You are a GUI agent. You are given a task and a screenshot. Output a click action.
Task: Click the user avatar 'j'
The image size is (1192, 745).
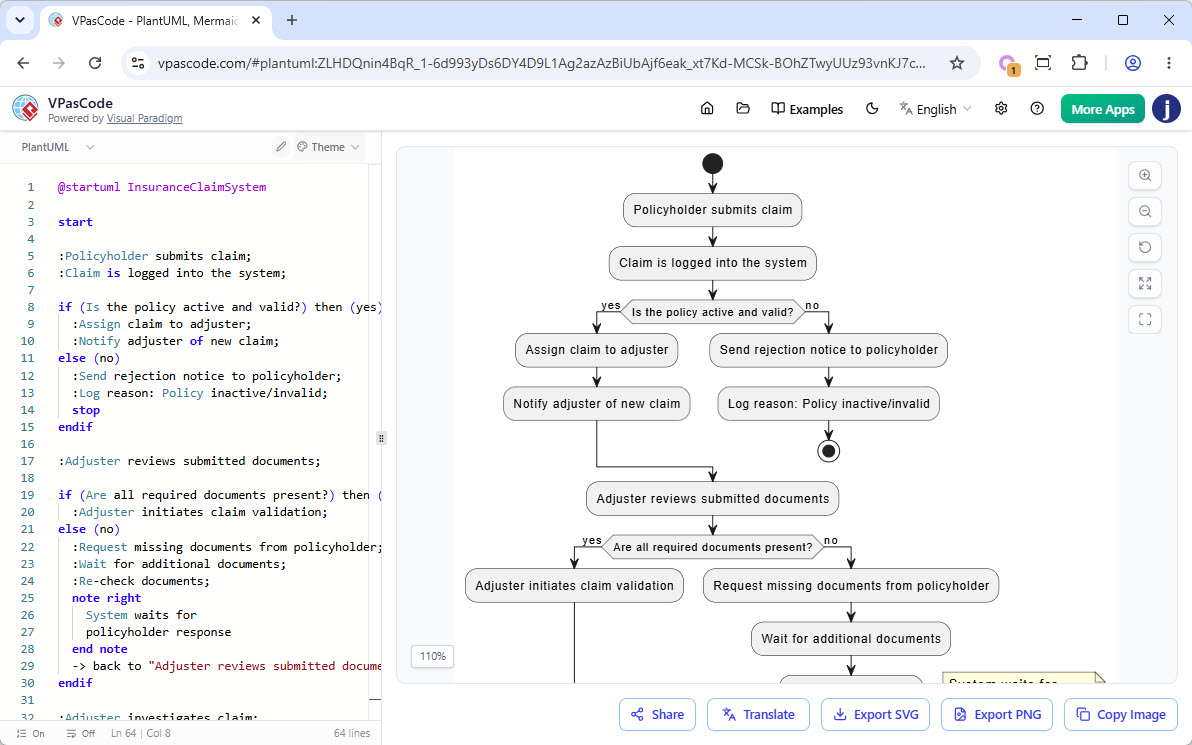pos(1166,109)
